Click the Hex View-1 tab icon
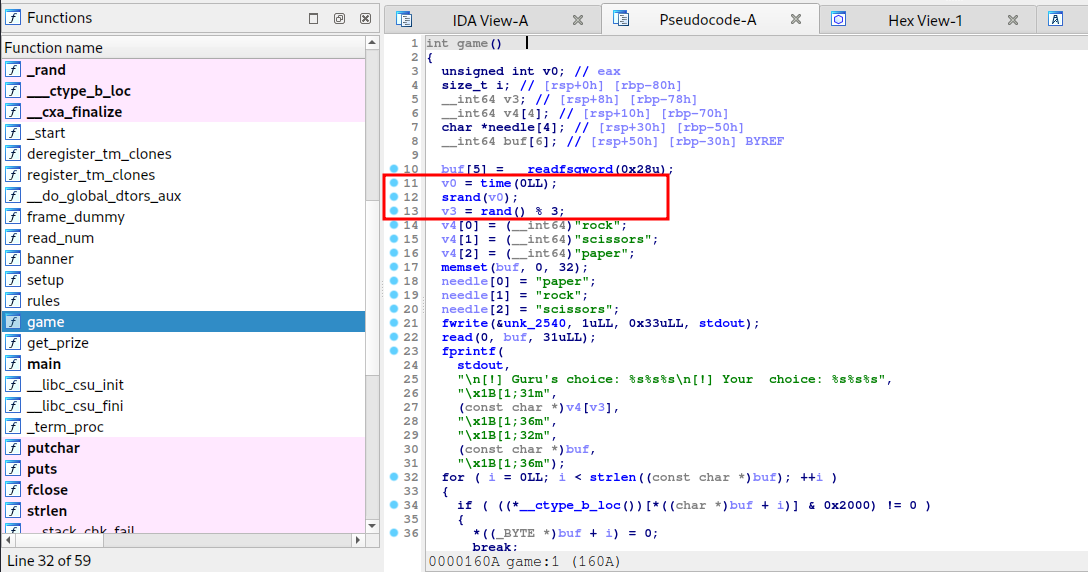 [x=838, y=19]
